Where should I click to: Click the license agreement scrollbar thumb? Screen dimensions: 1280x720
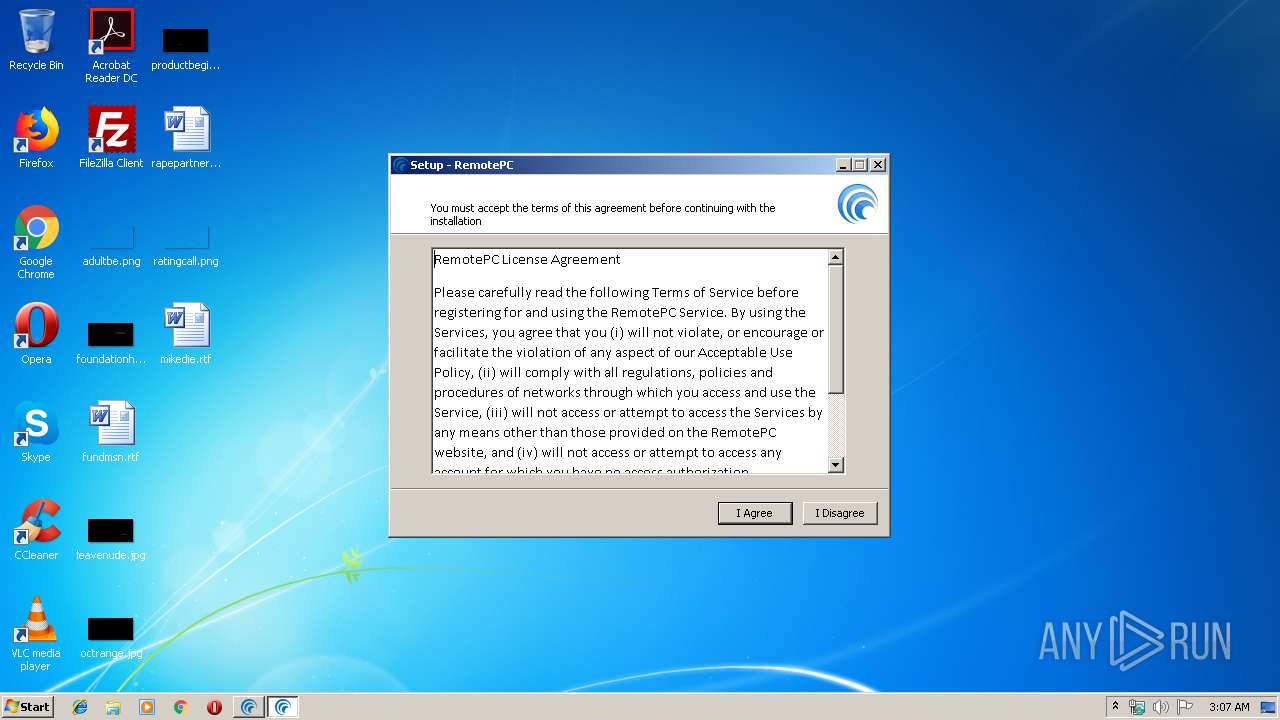pos(836,330)
